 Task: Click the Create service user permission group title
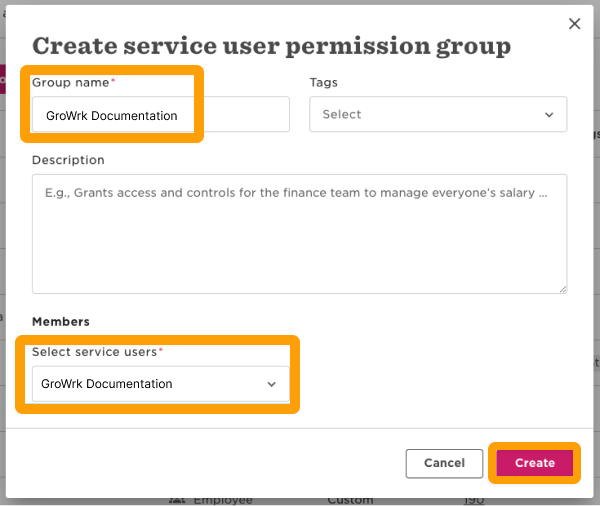coord(271,46)
